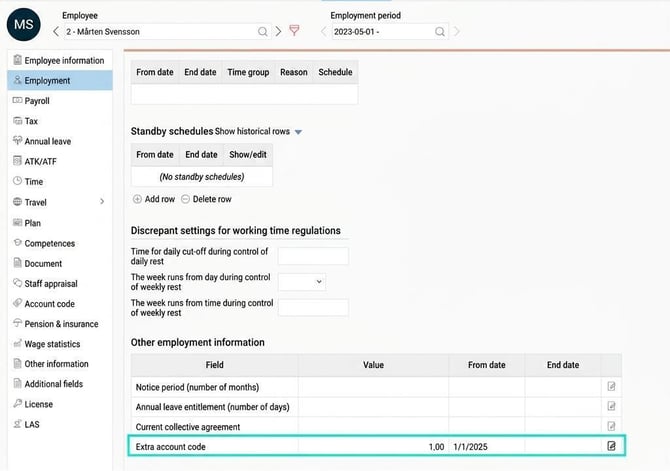Screen dimensions: 670x471
Task: Open the employee filter funnel icon
Action: pyautogui.click(x=294, y=30)
